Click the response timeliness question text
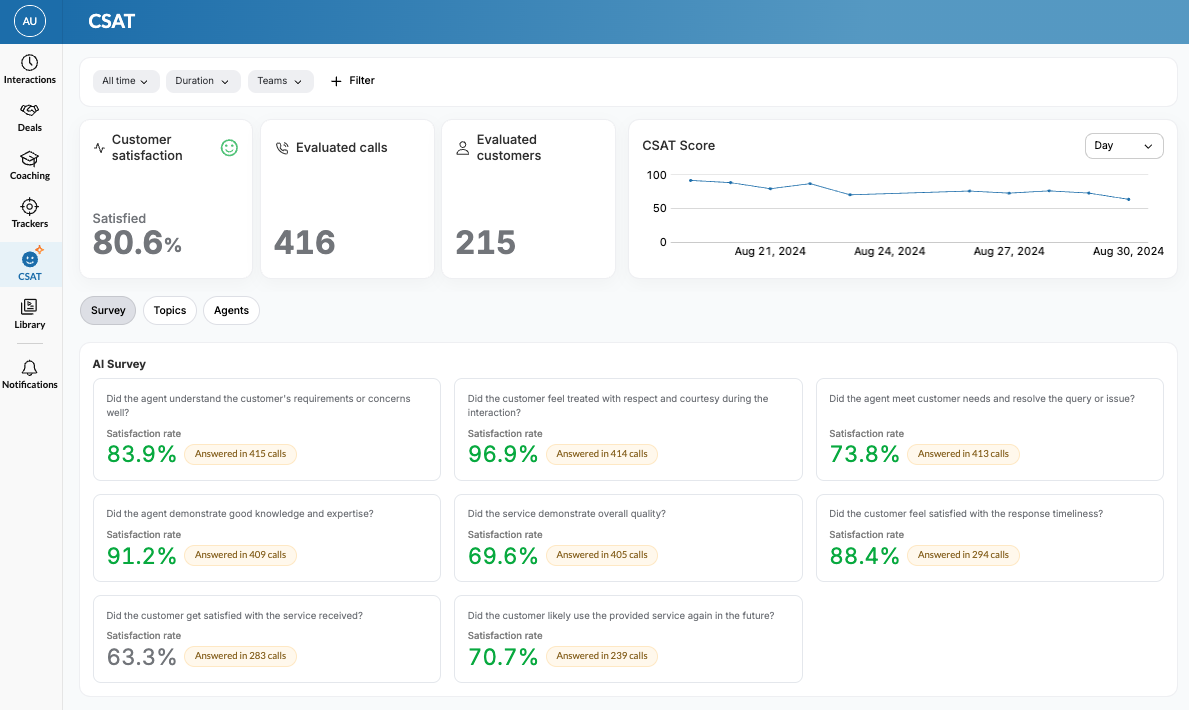Image resolution: width=1189 pixels, height=710 pixels. coord(966,514)
